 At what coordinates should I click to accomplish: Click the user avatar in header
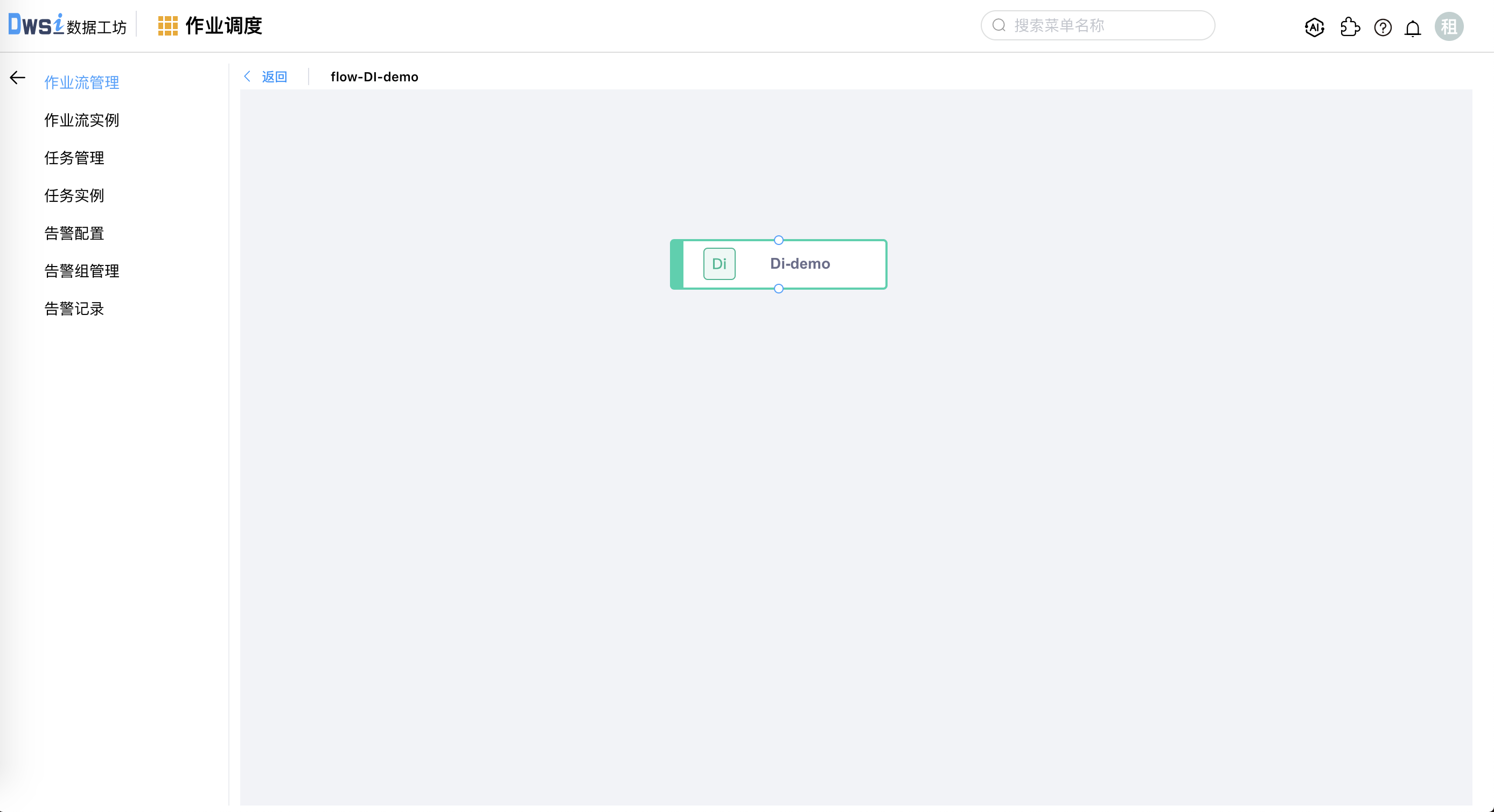tap(1449, 27)
